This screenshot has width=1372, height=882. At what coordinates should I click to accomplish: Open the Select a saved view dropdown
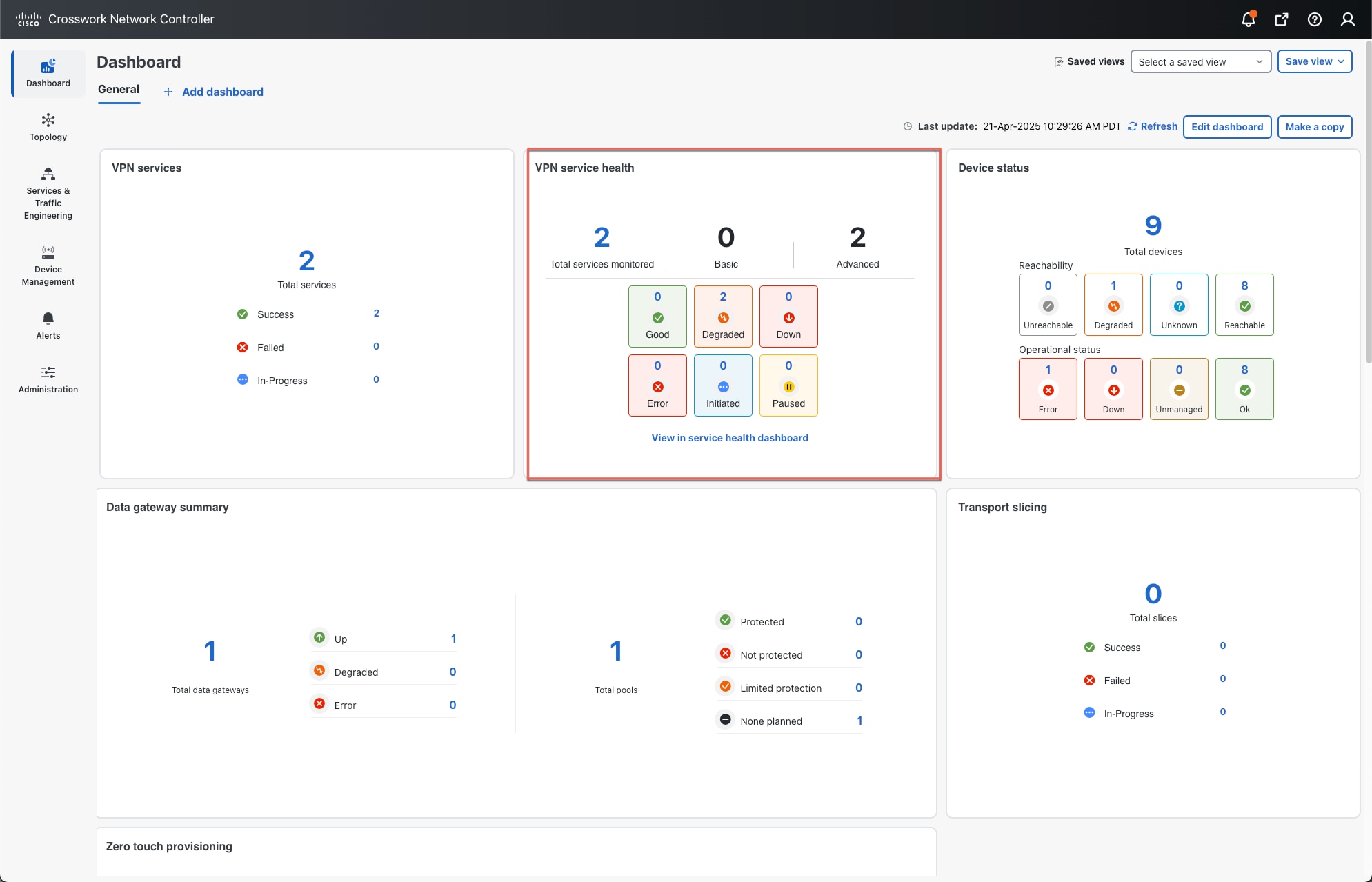pos(1200,61)
